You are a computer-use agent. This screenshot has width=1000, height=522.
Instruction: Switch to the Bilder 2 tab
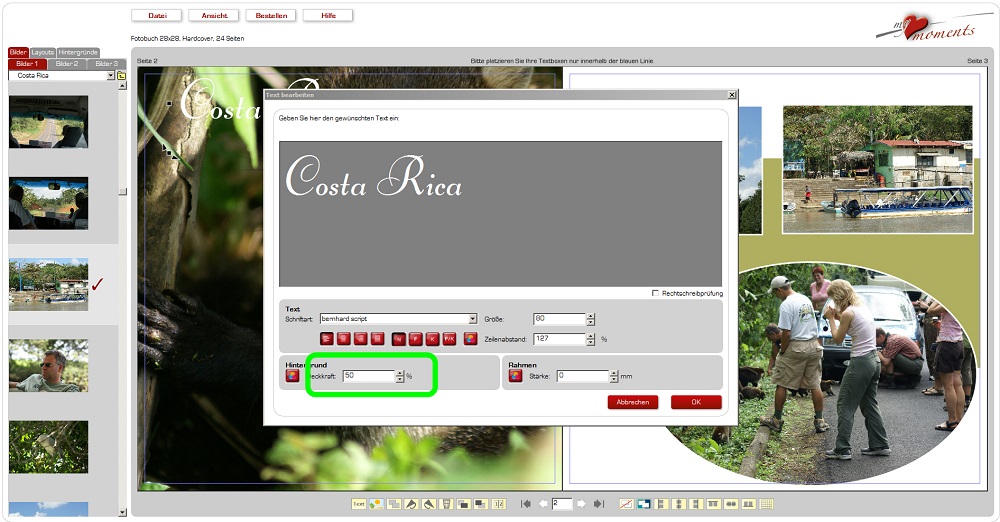point(67,64)
